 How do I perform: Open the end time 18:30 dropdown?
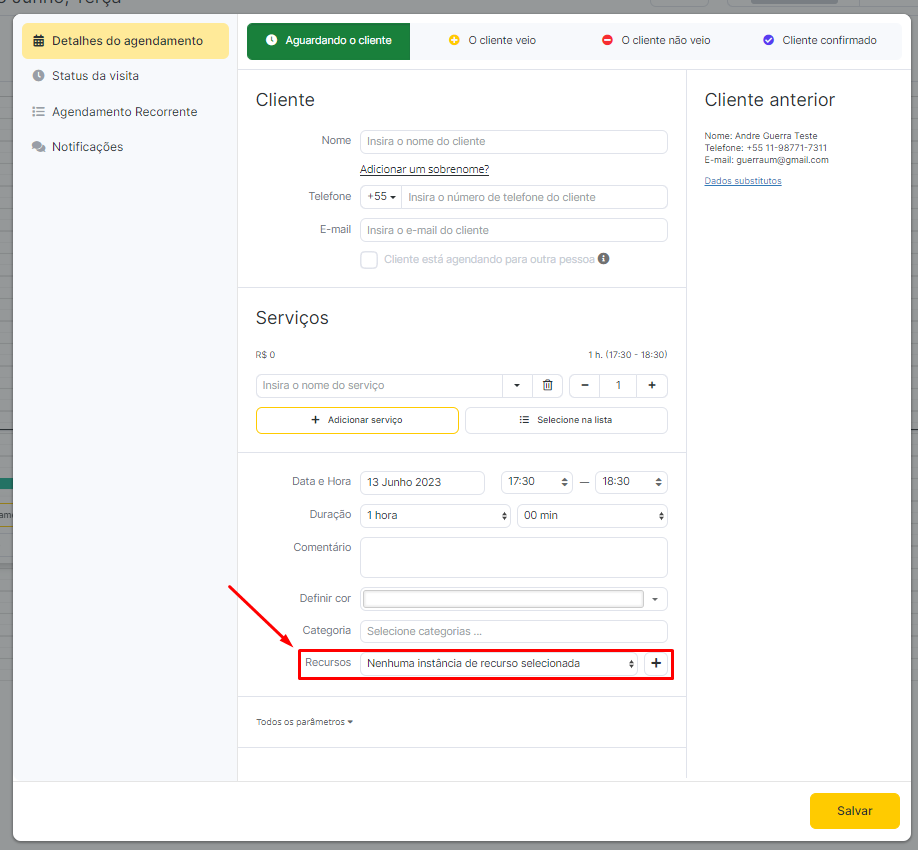pos(631,482)
